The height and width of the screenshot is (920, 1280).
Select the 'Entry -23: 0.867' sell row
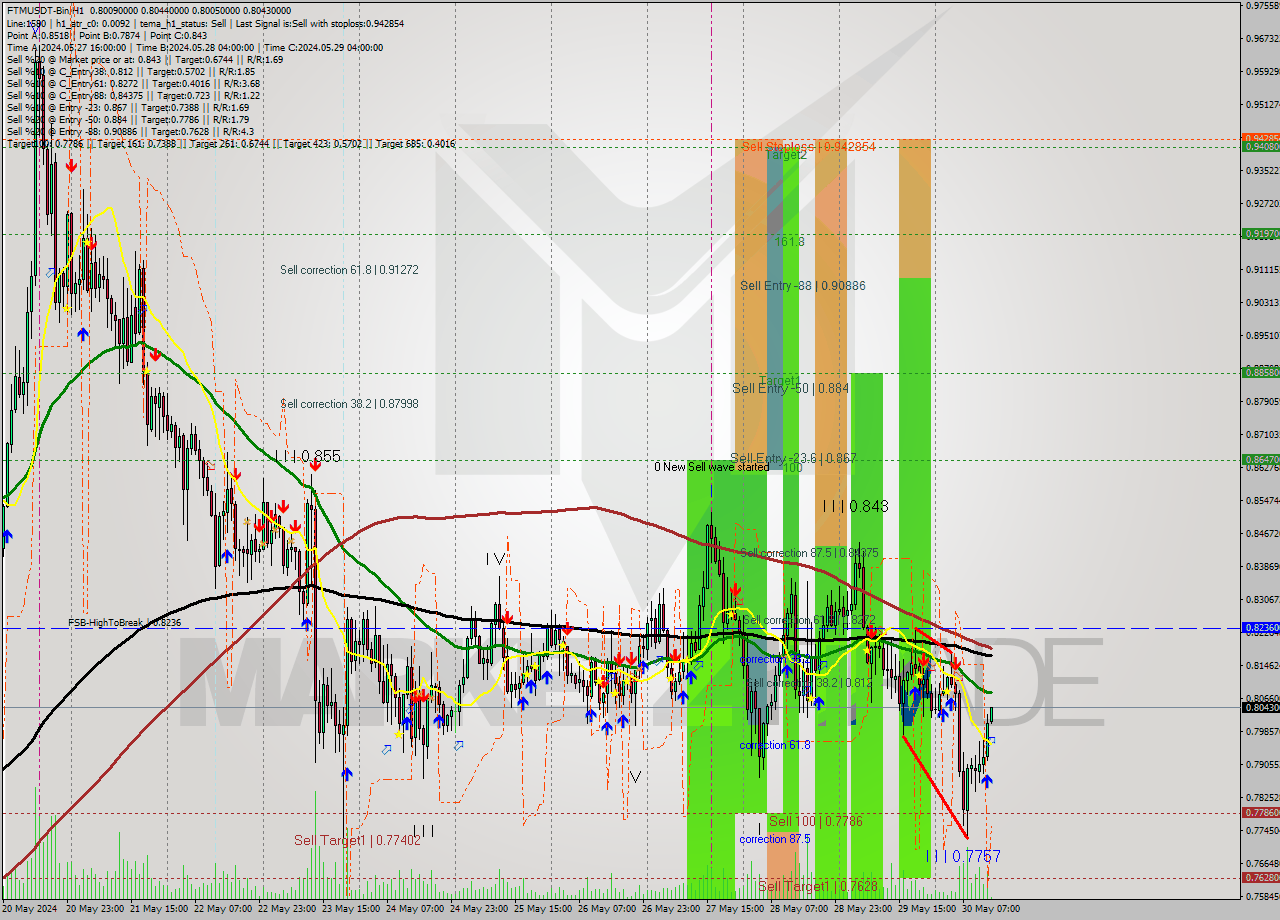click(x=128, y=107)
